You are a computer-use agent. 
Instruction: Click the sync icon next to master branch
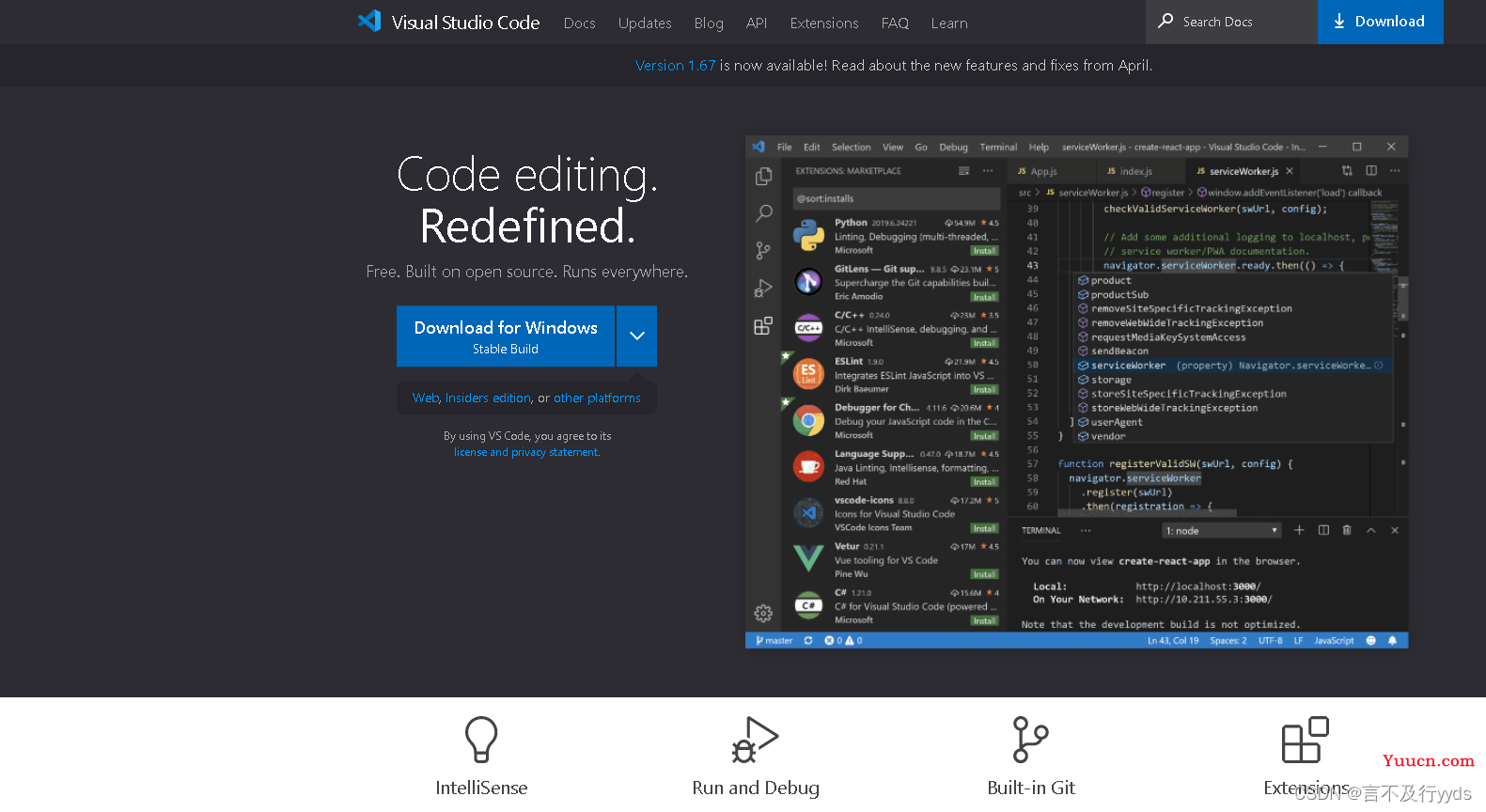click(x=808, y=640)
